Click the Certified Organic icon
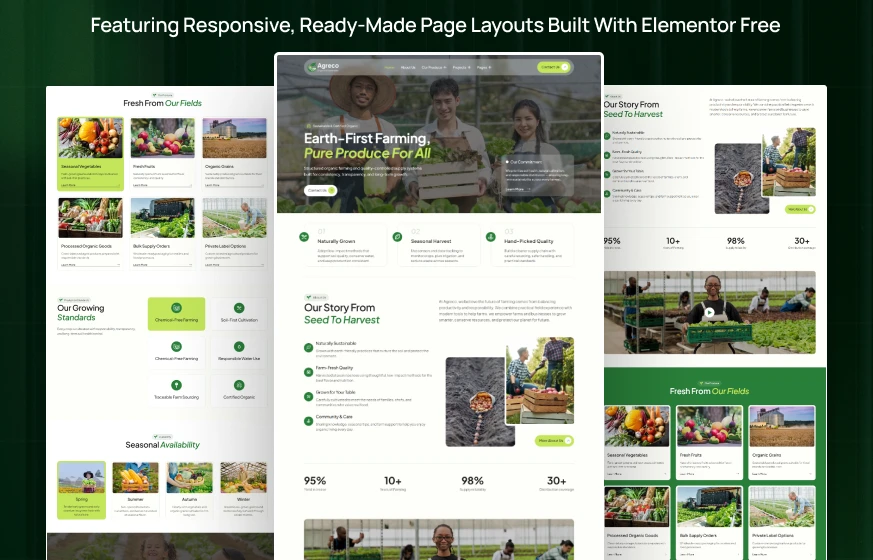The height and width of the screenshot is (560, 873). tap(239, 385)
